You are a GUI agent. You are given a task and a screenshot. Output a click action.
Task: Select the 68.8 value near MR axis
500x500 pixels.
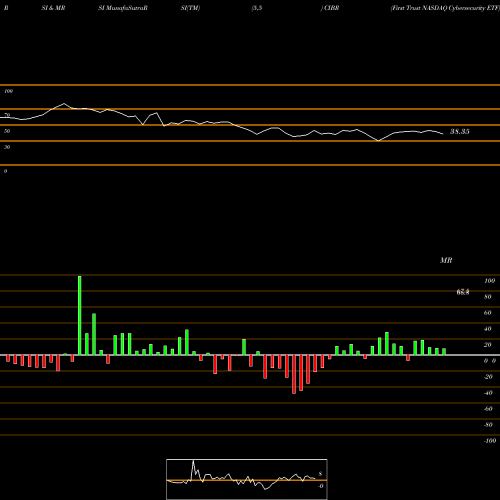point(463,292)
